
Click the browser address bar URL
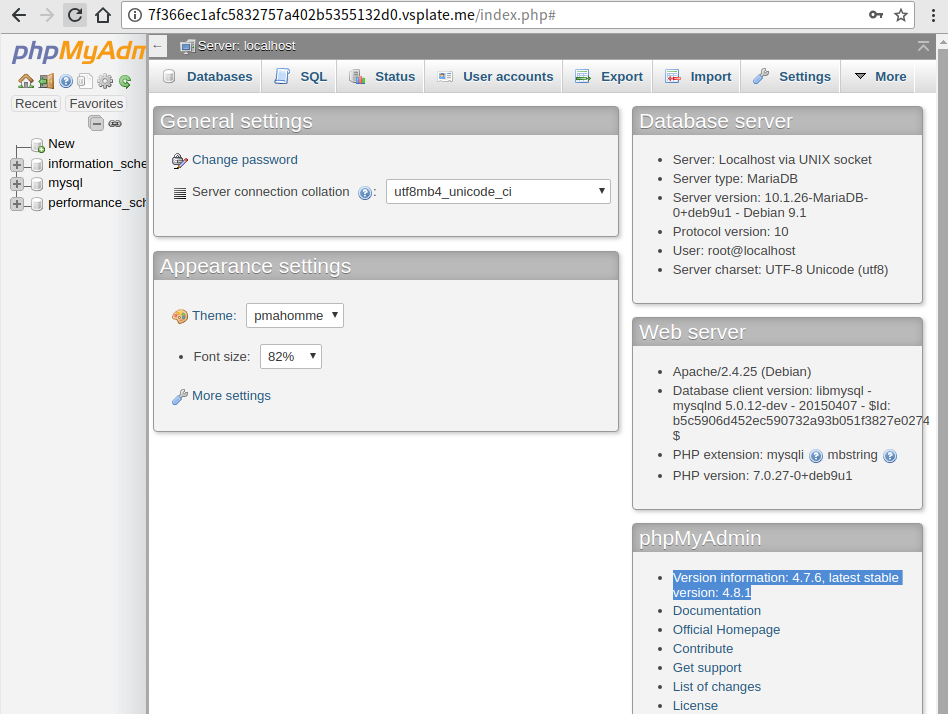click(x=352, y=15)
